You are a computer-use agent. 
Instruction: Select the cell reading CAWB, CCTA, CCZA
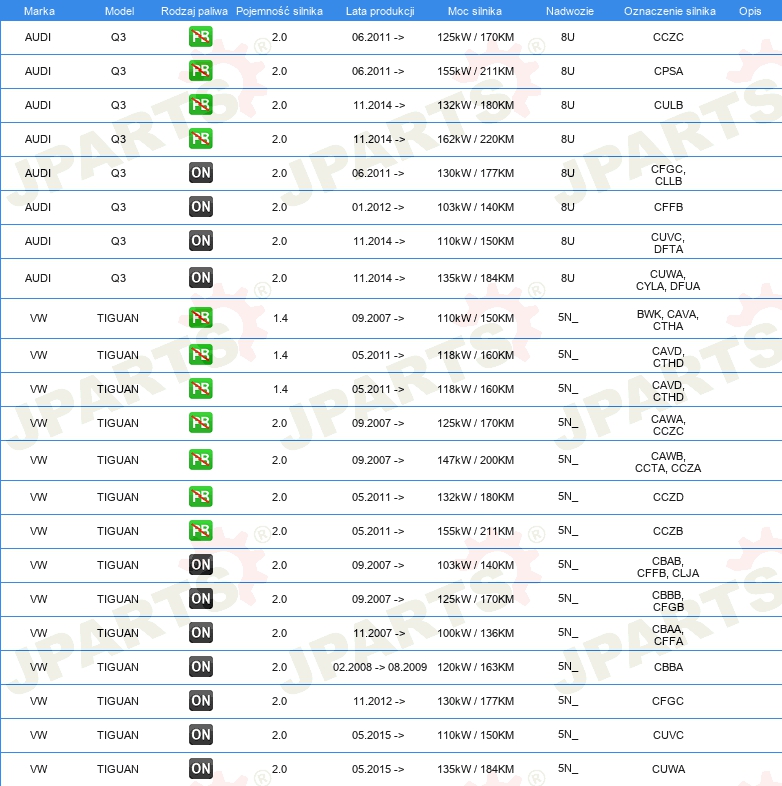(668, 462)
